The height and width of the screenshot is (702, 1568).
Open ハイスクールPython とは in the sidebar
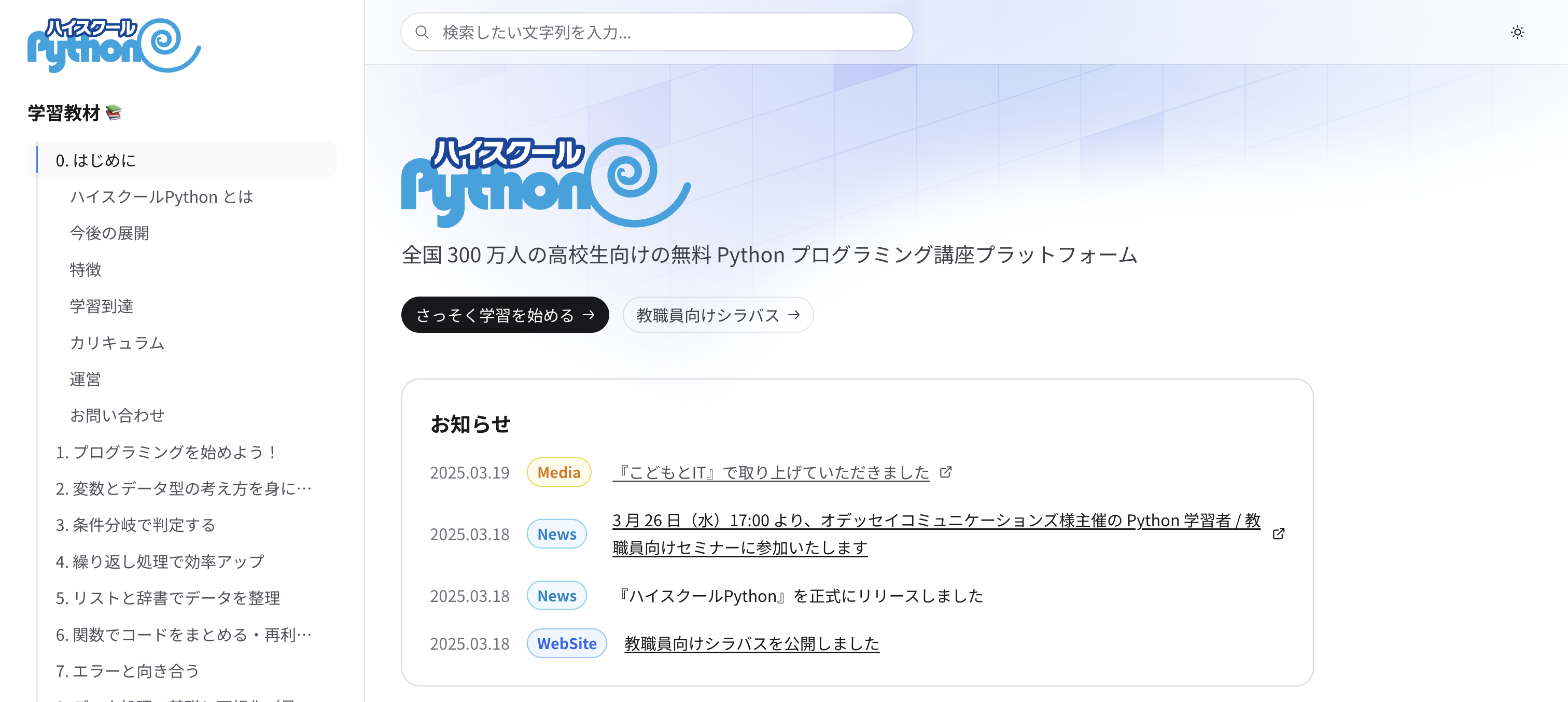161,196
